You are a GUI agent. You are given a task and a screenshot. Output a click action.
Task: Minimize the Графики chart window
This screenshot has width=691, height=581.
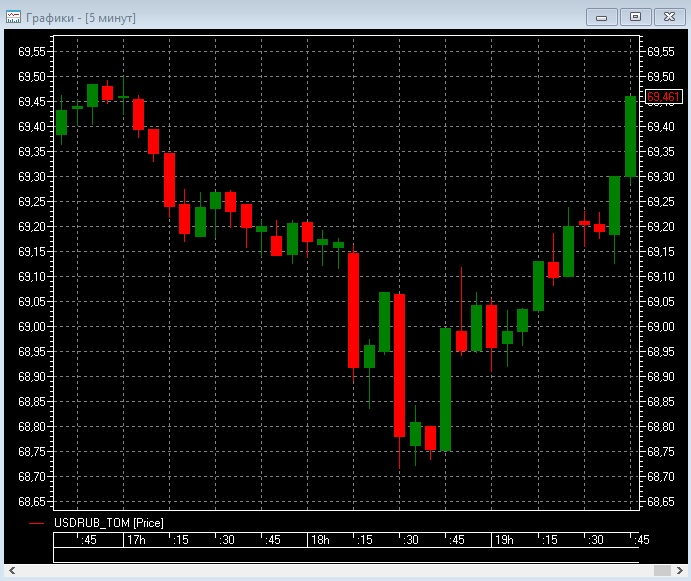coord(602,17)
